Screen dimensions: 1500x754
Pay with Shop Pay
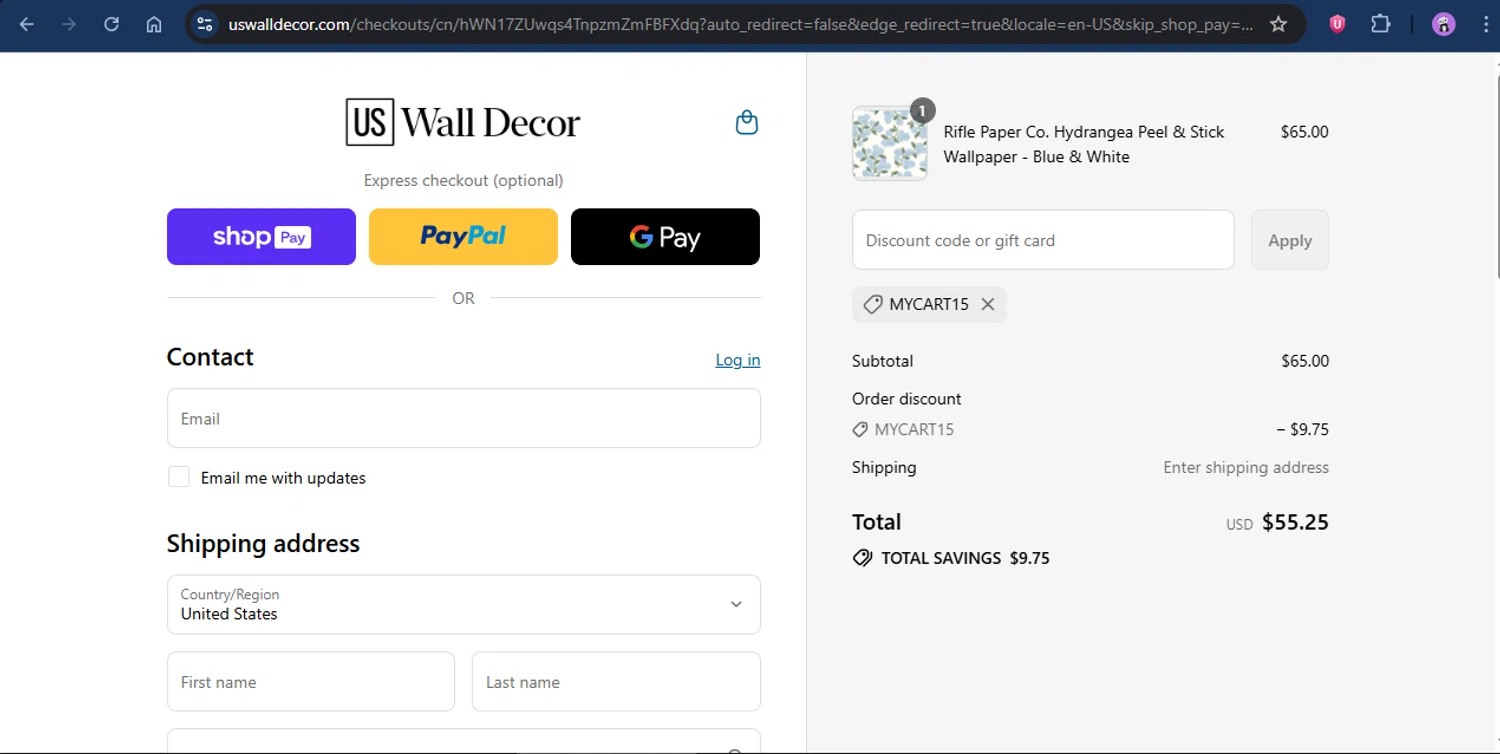261,237
